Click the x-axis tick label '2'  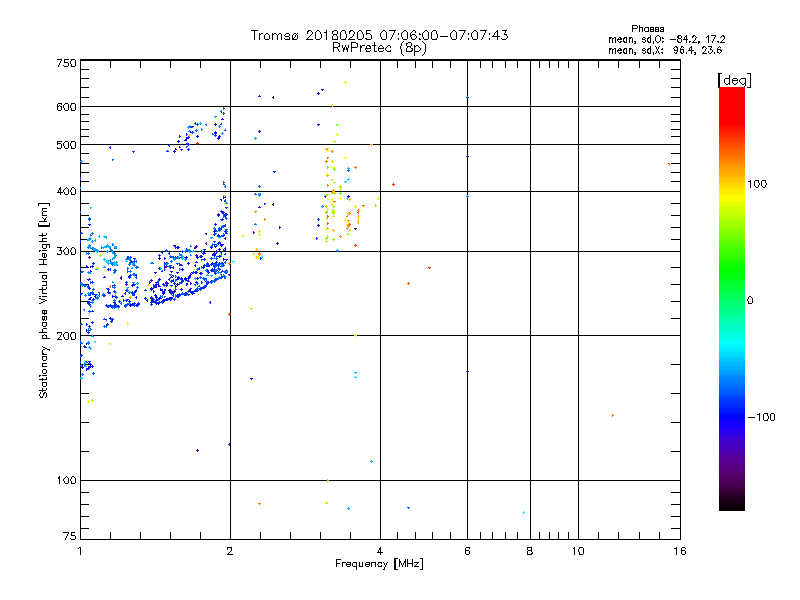click(230, 551)
